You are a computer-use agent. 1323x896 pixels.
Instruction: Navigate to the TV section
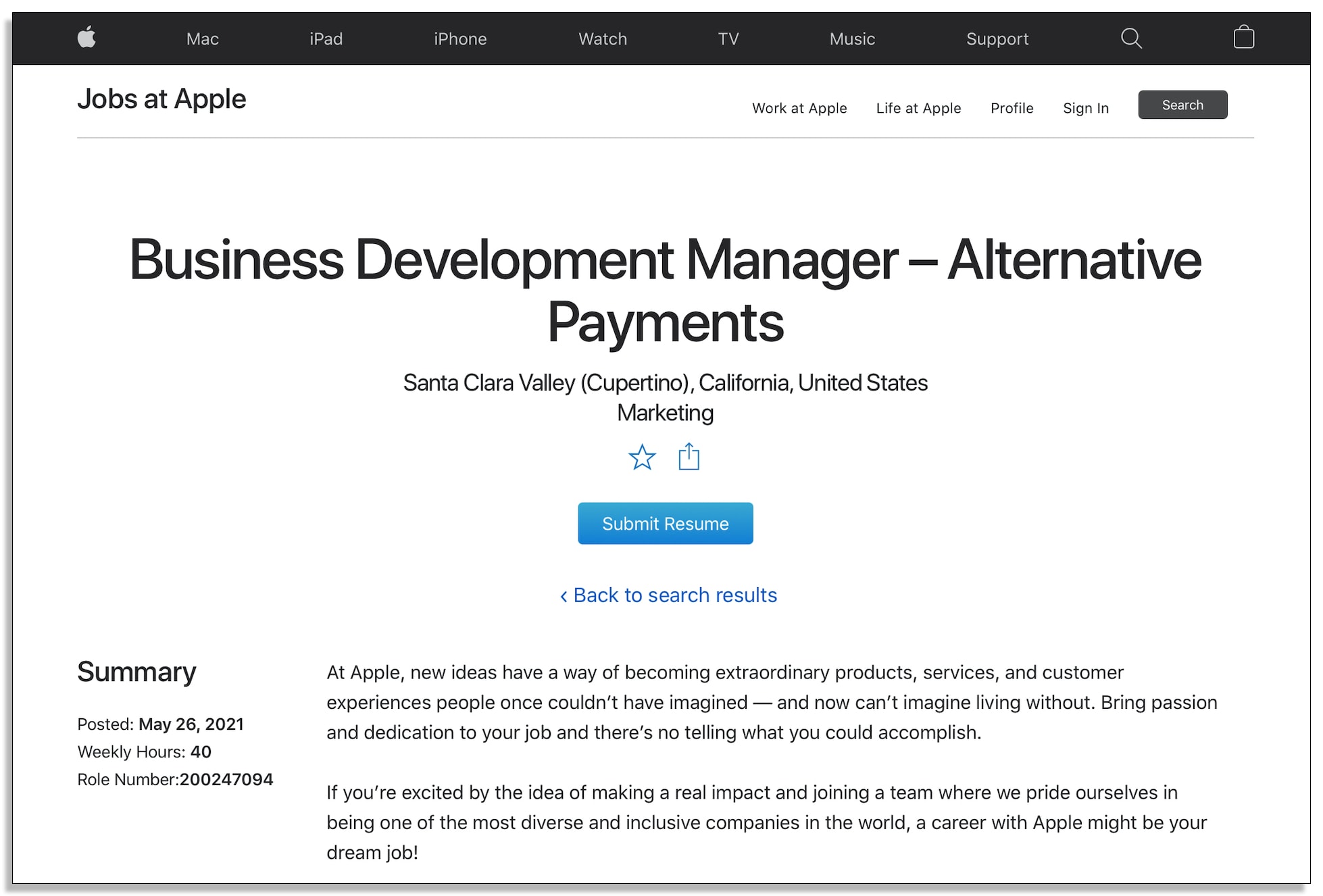pyautogui.click(x=728, y=39)
